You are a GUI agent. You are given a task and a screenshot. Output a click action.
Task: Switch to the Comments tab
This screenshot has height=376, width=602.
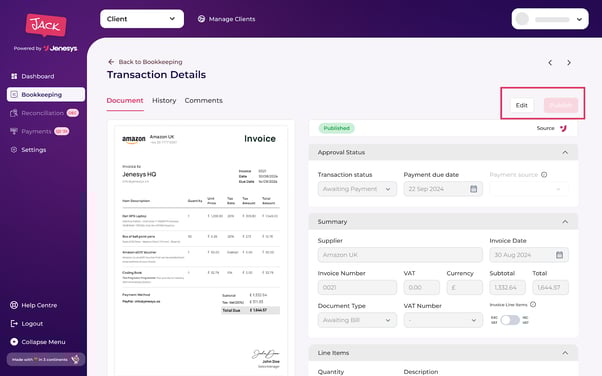(x=203, y=101)
